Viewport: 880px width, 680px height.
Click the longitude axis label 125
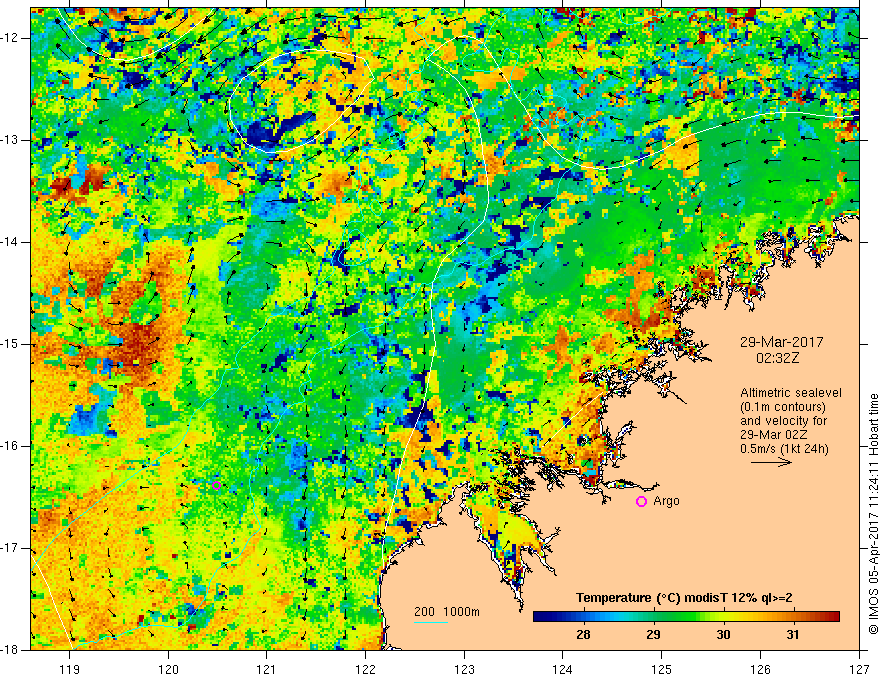[x=662, y=669]
